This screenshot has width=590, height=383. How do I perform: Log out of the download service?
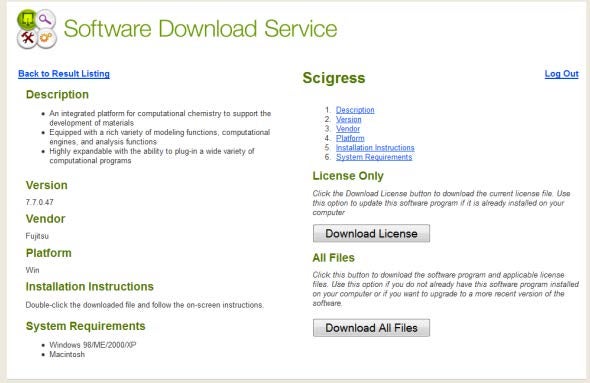561,74
